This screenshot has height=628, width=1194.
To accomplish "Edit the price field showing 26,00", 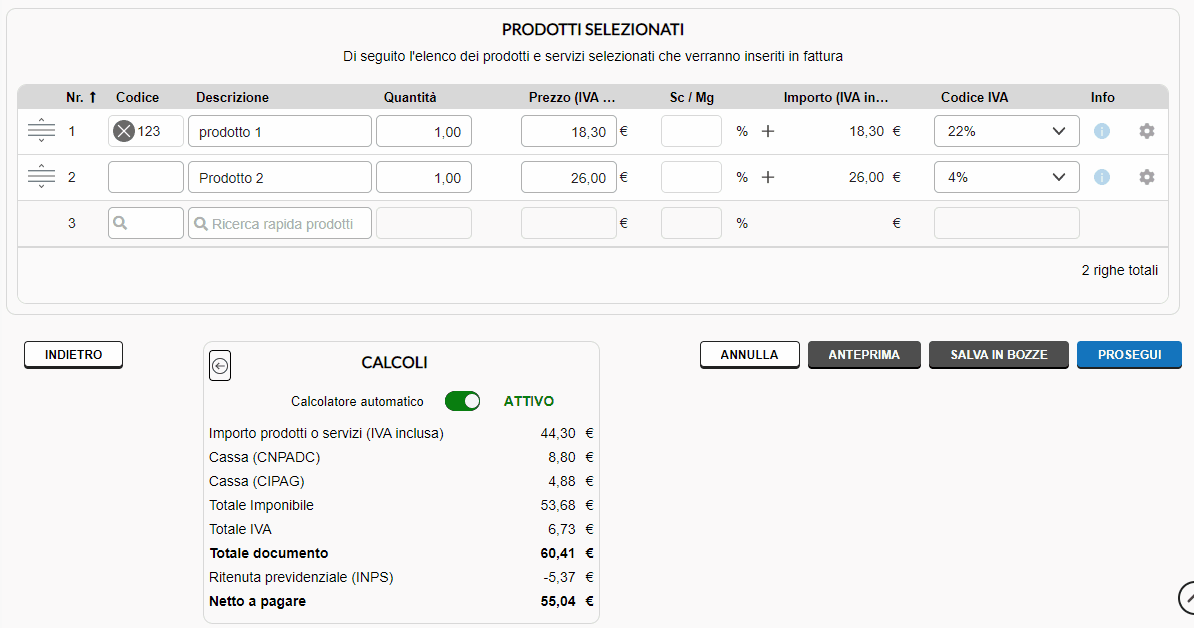I will 568,177.
